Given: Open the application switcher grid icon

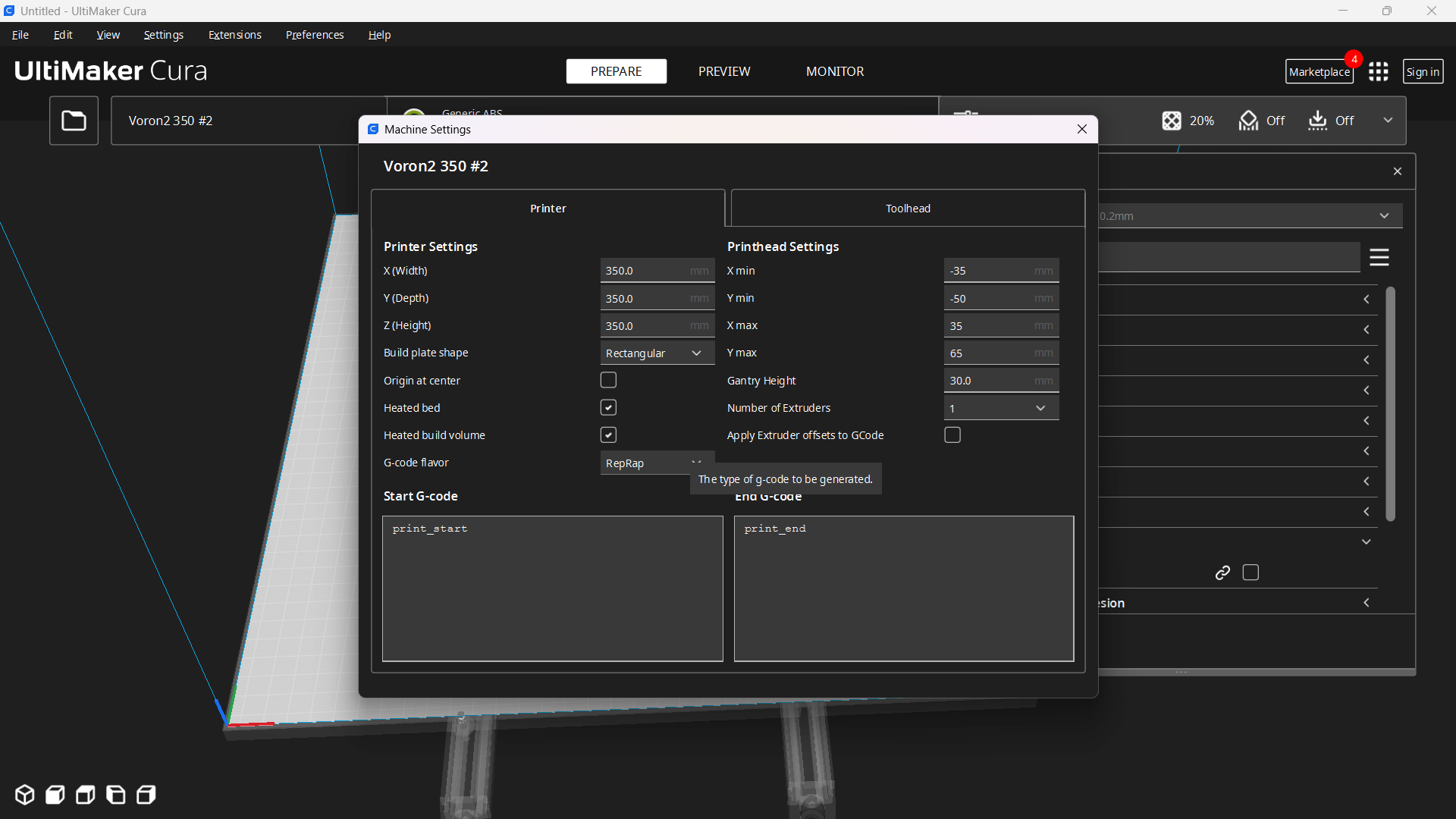Looking at the screenshot, I should (1378, 71).
